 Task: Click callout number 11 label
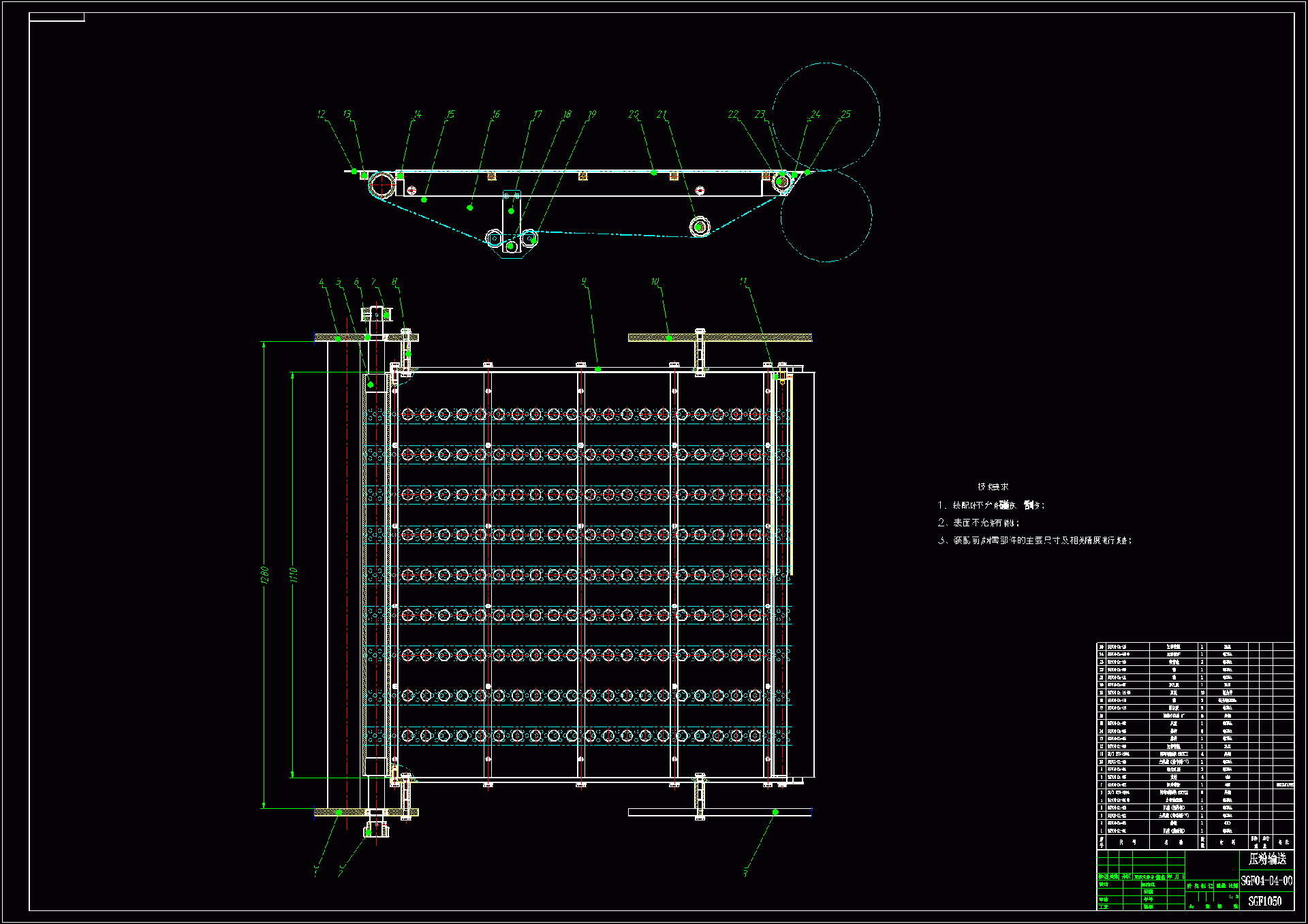click(743, 281)
